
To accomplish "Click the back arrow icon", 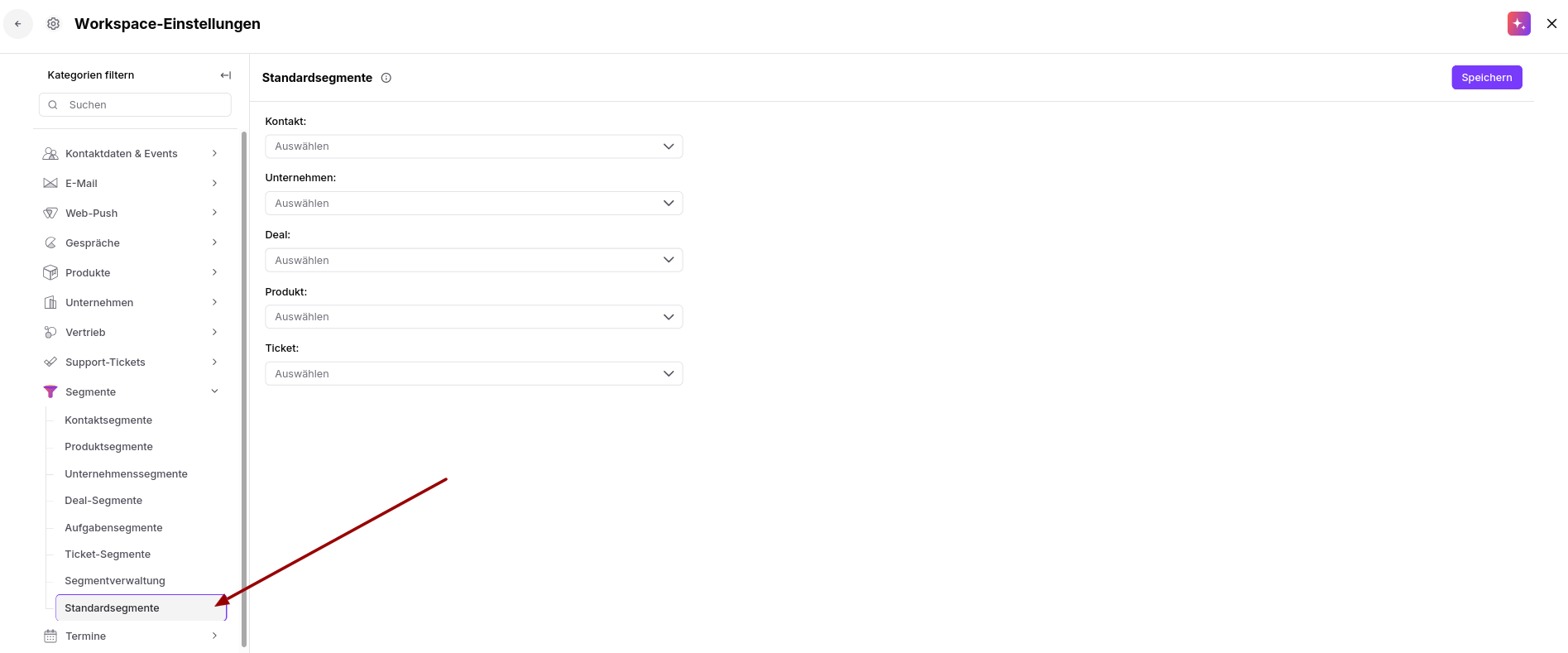I will click(x=18, y=24).
